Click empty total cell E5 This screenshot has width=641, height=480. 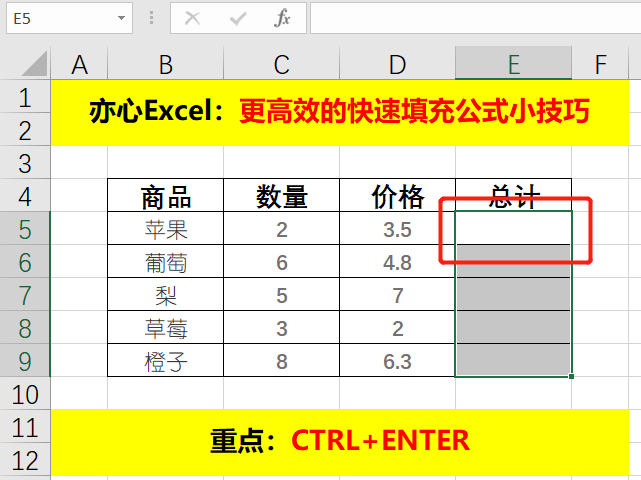click(513, 229)
